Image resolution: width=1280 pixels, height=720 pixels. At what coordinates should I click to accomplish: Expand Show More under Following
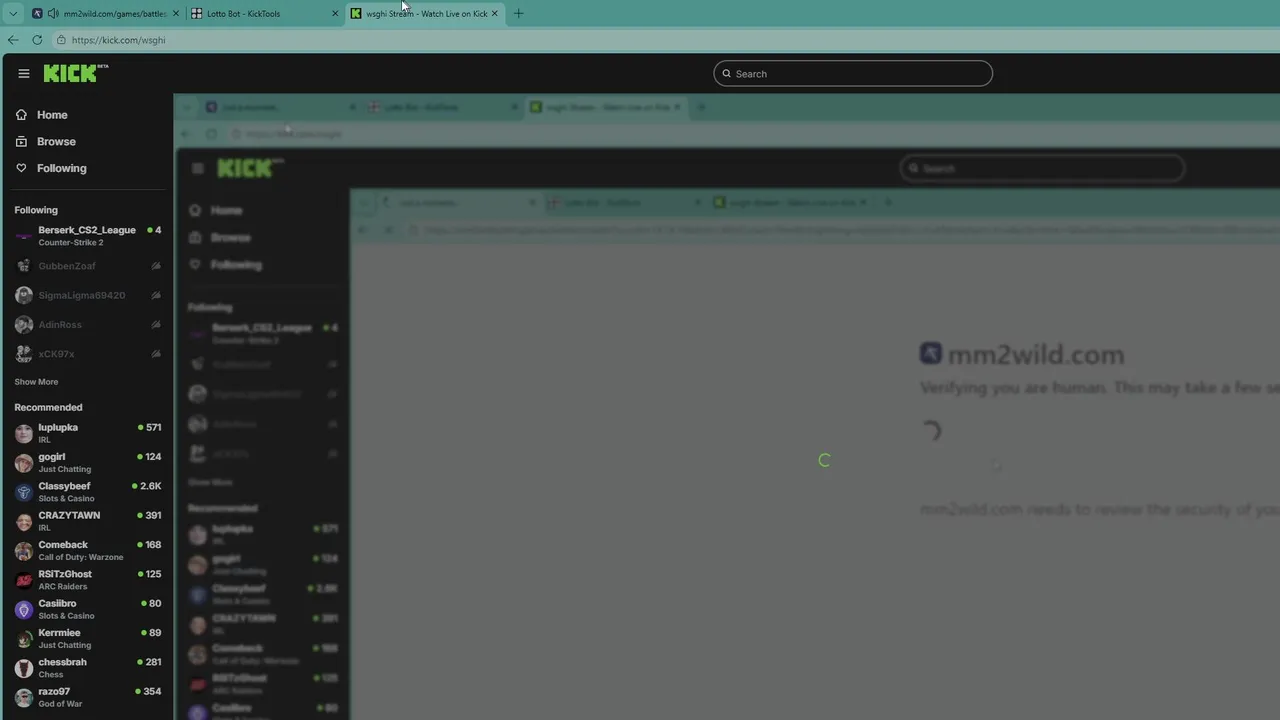[x=36, y=382]
